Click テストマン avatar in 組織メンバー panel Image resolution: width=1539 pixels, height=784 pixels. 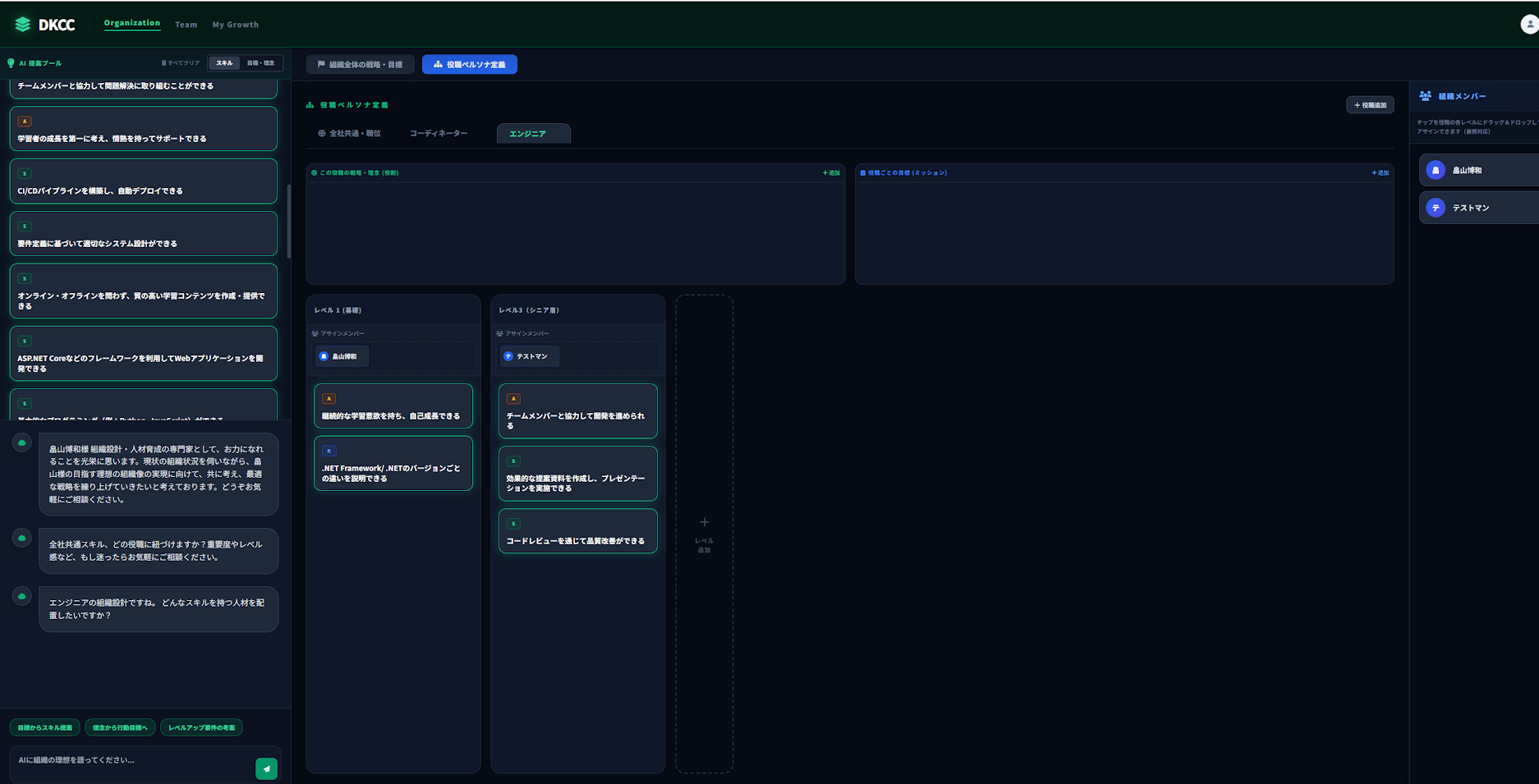pos(1436,208)
